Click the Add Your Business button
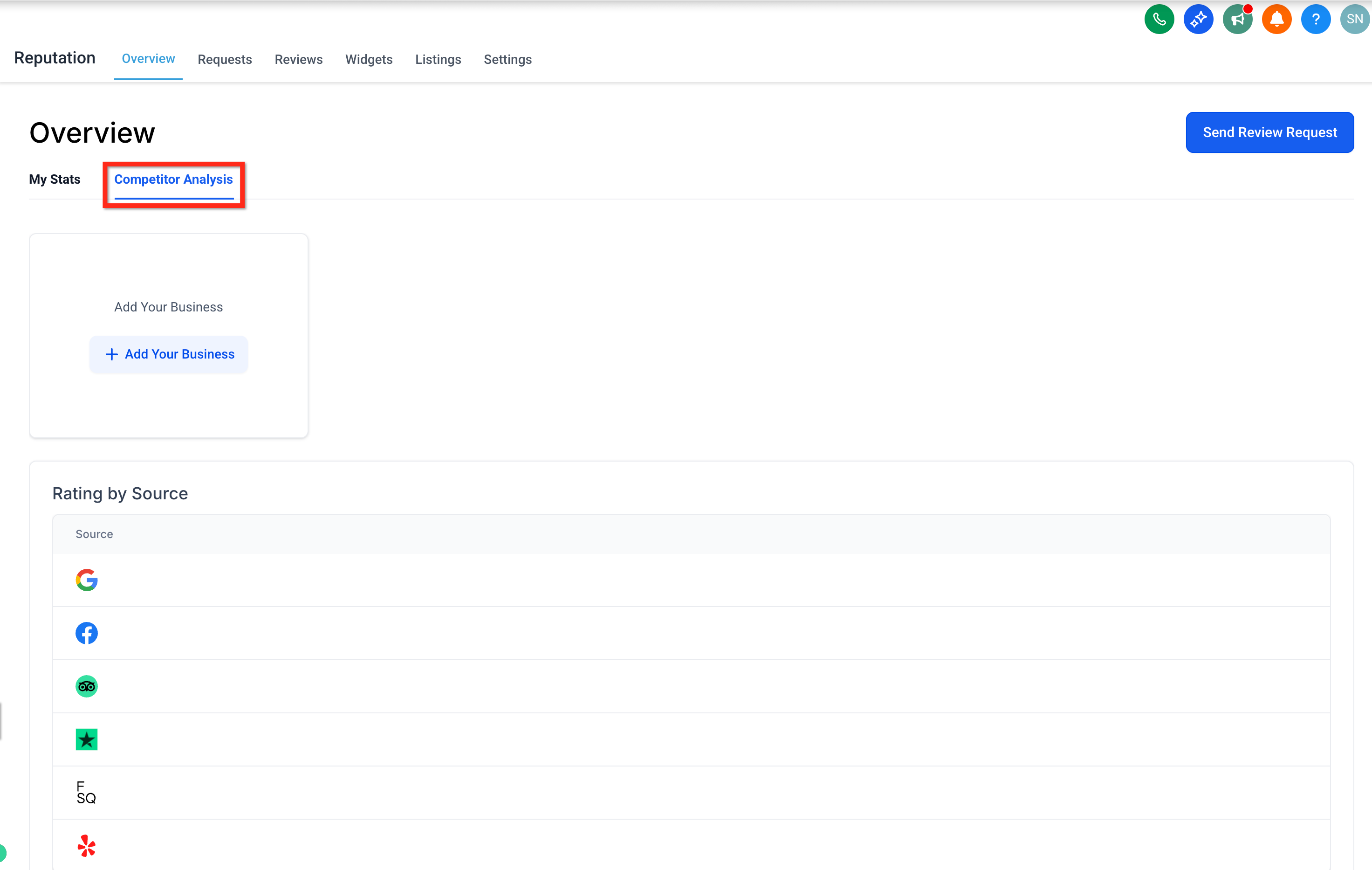 [169, 354]
